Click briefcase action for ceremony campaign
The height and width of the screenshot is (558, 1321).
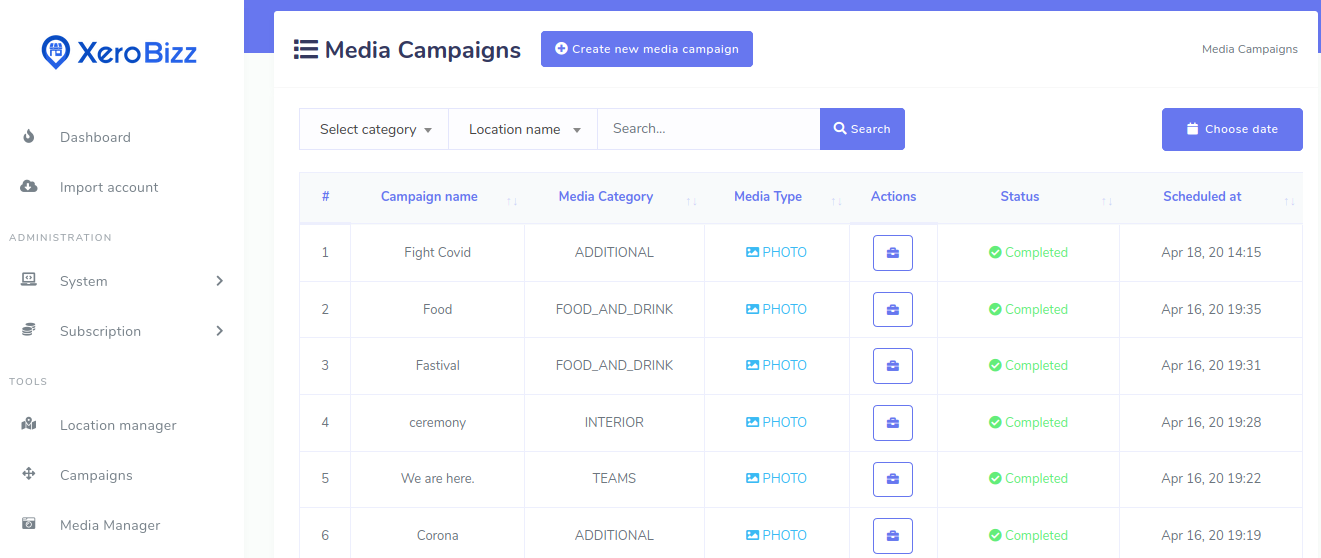point(893,423)
